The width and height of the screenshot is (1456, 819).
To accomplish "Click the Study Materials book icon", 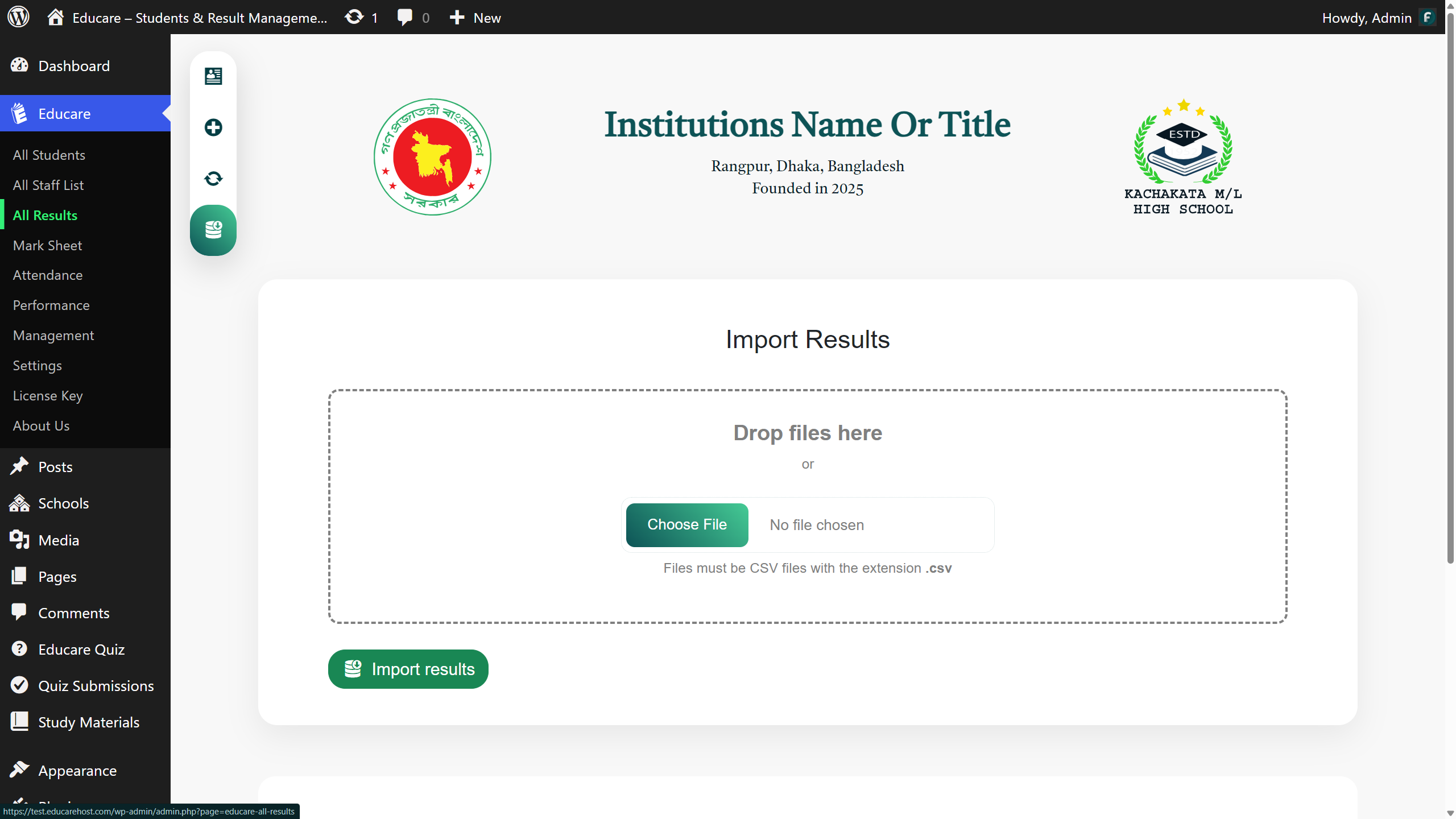I will [19, 722].
